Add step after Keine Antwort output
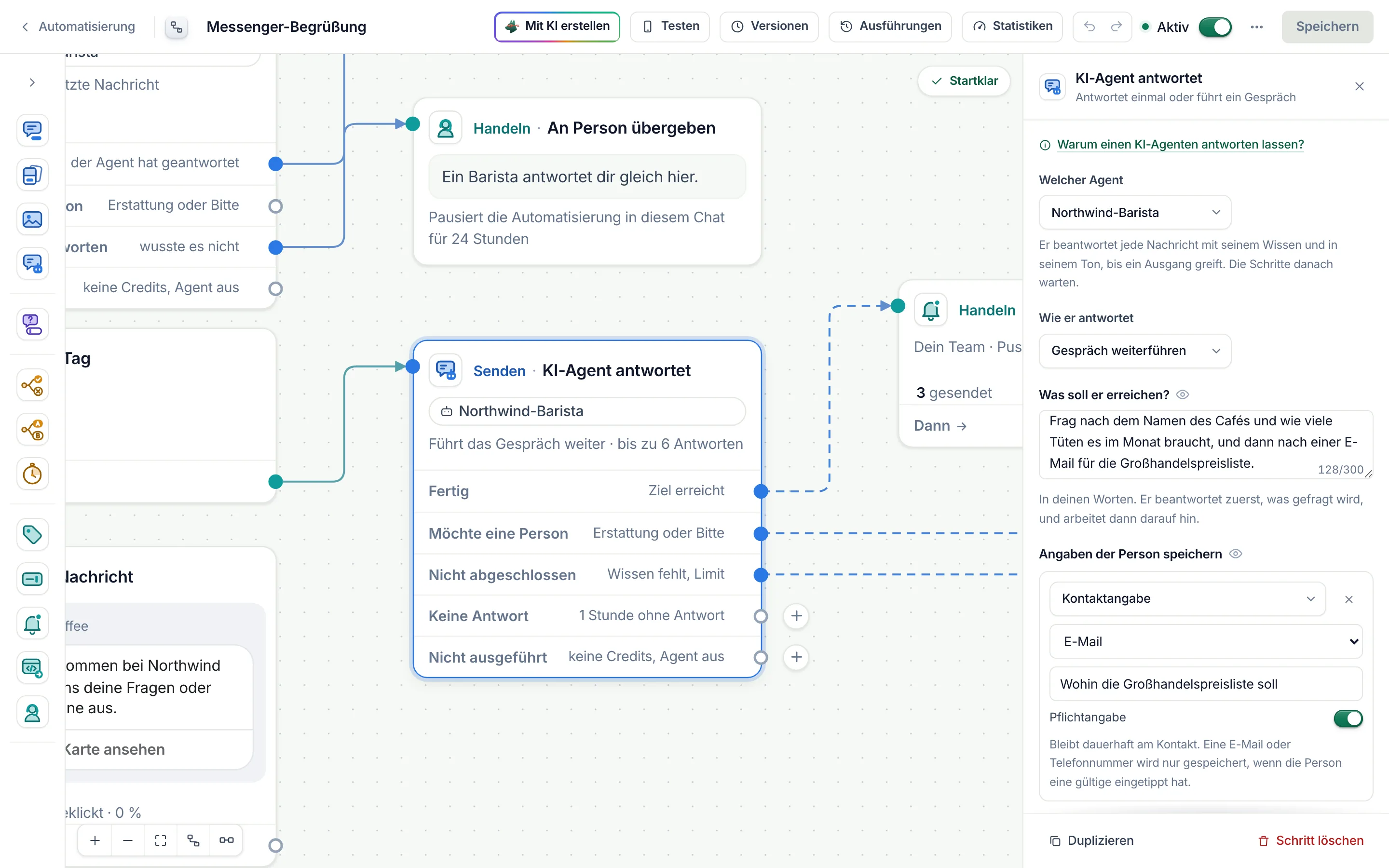This screenshot has height=868, width=1389. 796,616
